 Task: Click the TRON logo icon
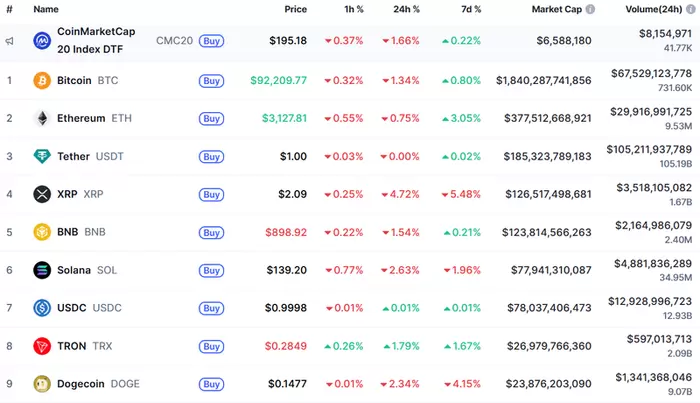click(42, 346)
